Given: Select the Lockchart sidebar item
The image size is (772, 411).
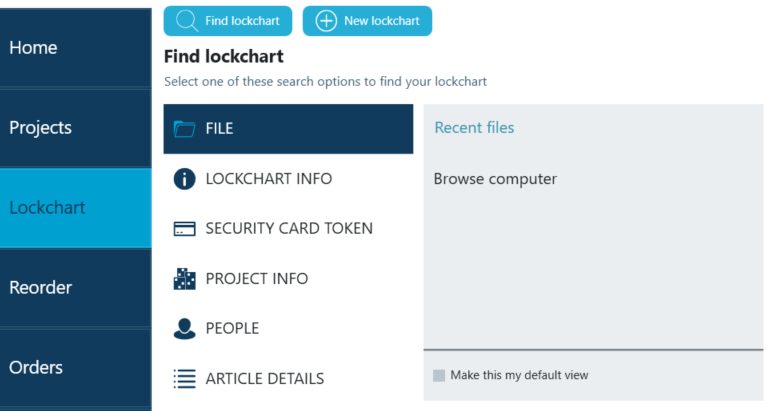Looking at the screenshot, I should 75,208.
